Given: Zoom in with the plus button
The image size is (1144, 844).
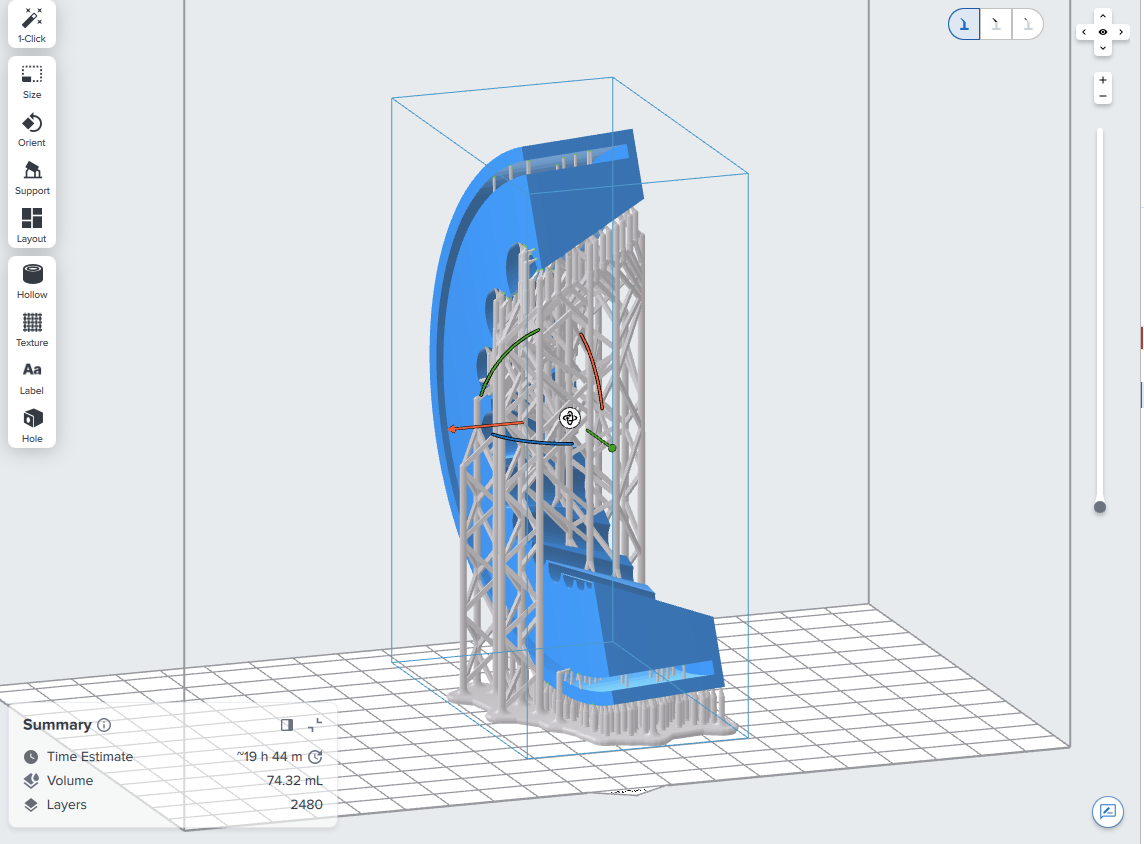Looking at the screenshot, I should (1102, 80).
